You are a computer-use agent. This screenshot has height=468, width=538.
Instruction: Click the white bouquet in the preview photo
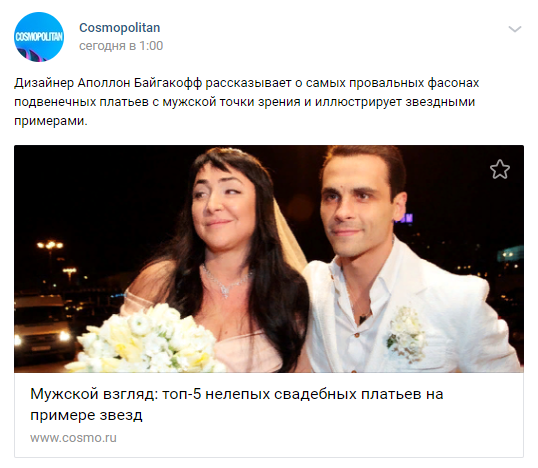(x=148, y=340)
